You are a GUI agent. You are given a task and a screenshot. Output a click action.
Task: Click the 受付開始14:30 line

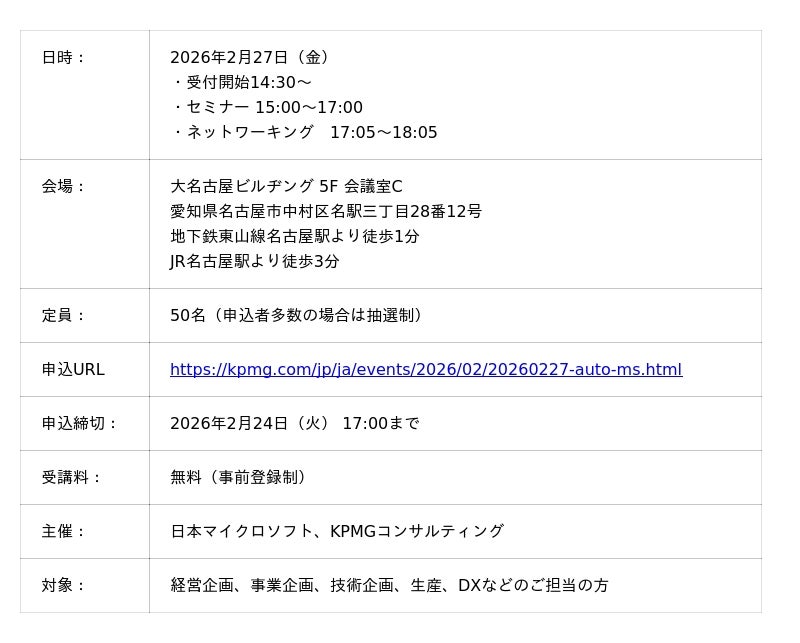tap(242, 83)
